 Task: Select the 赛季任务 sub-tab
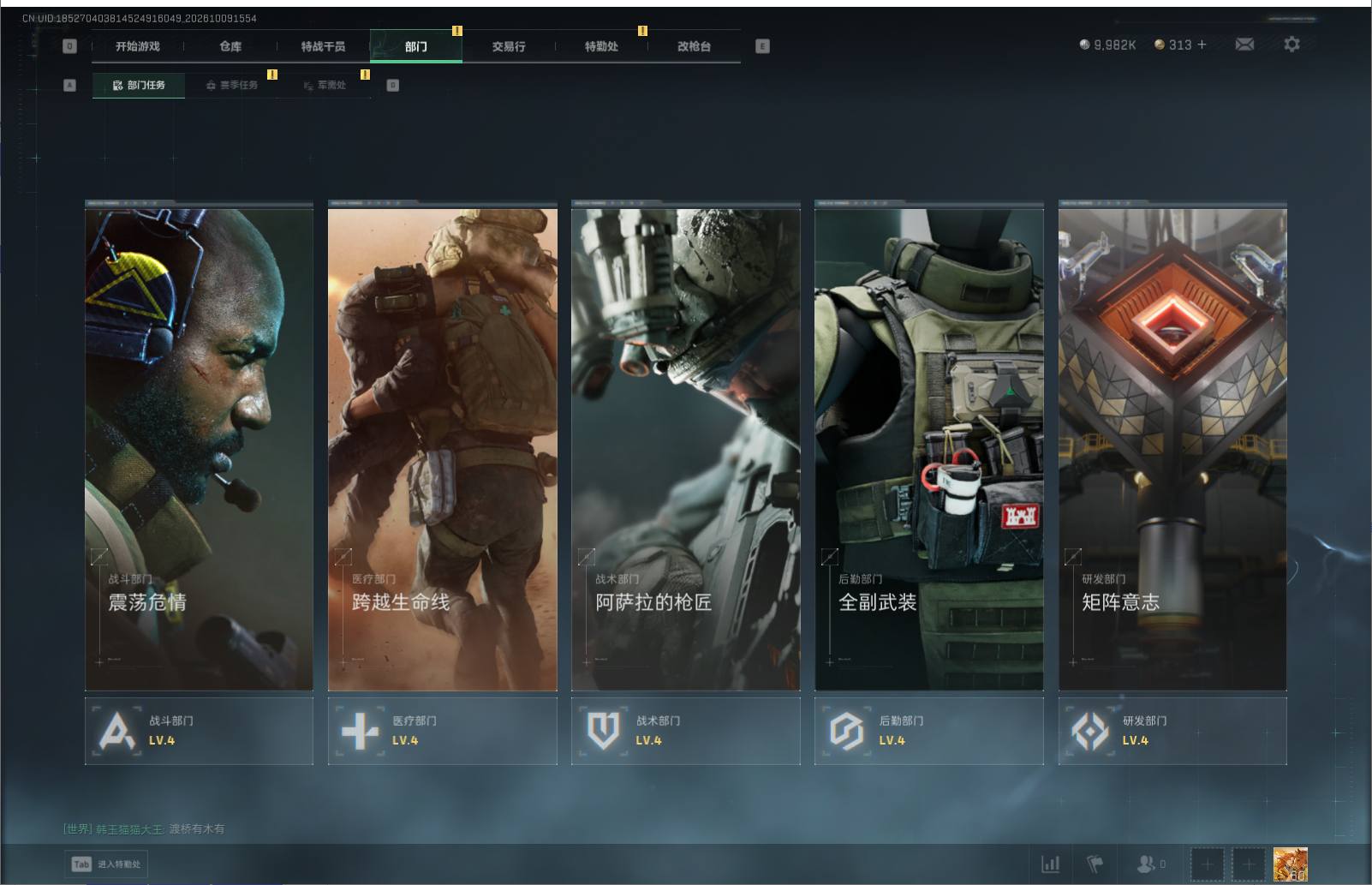[231, 85]
